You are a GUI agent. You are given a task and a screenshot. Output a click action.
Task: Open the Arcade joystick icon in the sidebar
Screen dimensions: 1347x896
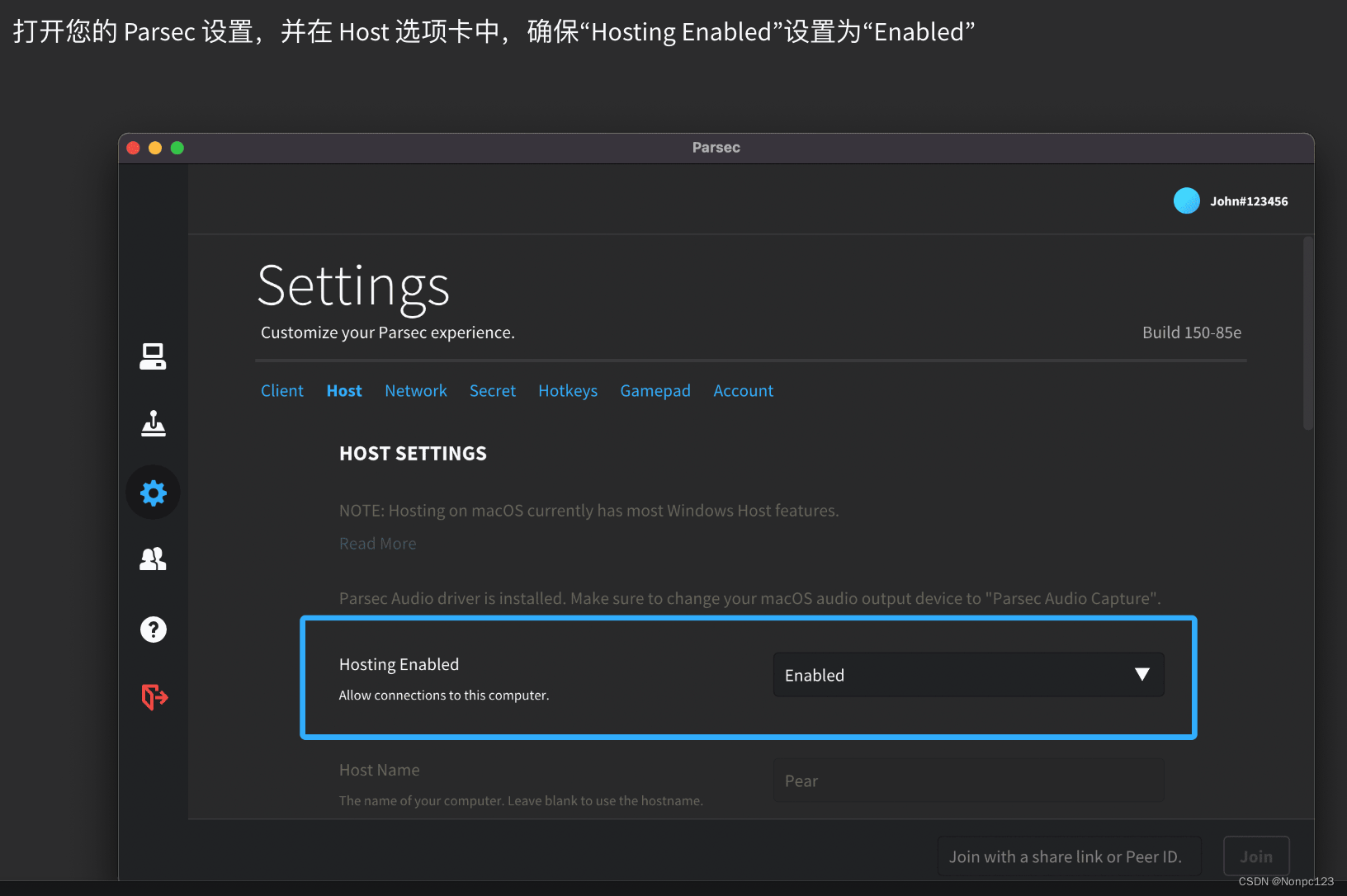(153, 423)
